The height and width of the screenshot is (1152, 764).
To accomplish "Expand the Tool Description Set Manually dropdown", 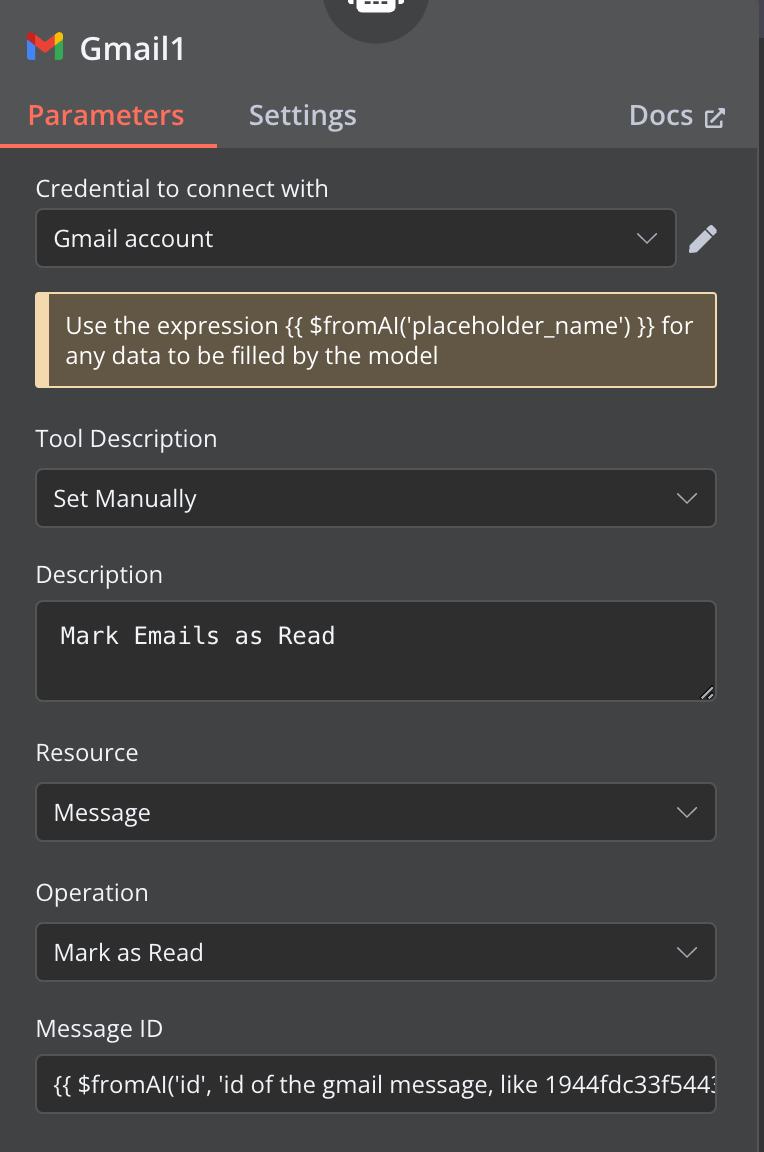I will point(375,498).
